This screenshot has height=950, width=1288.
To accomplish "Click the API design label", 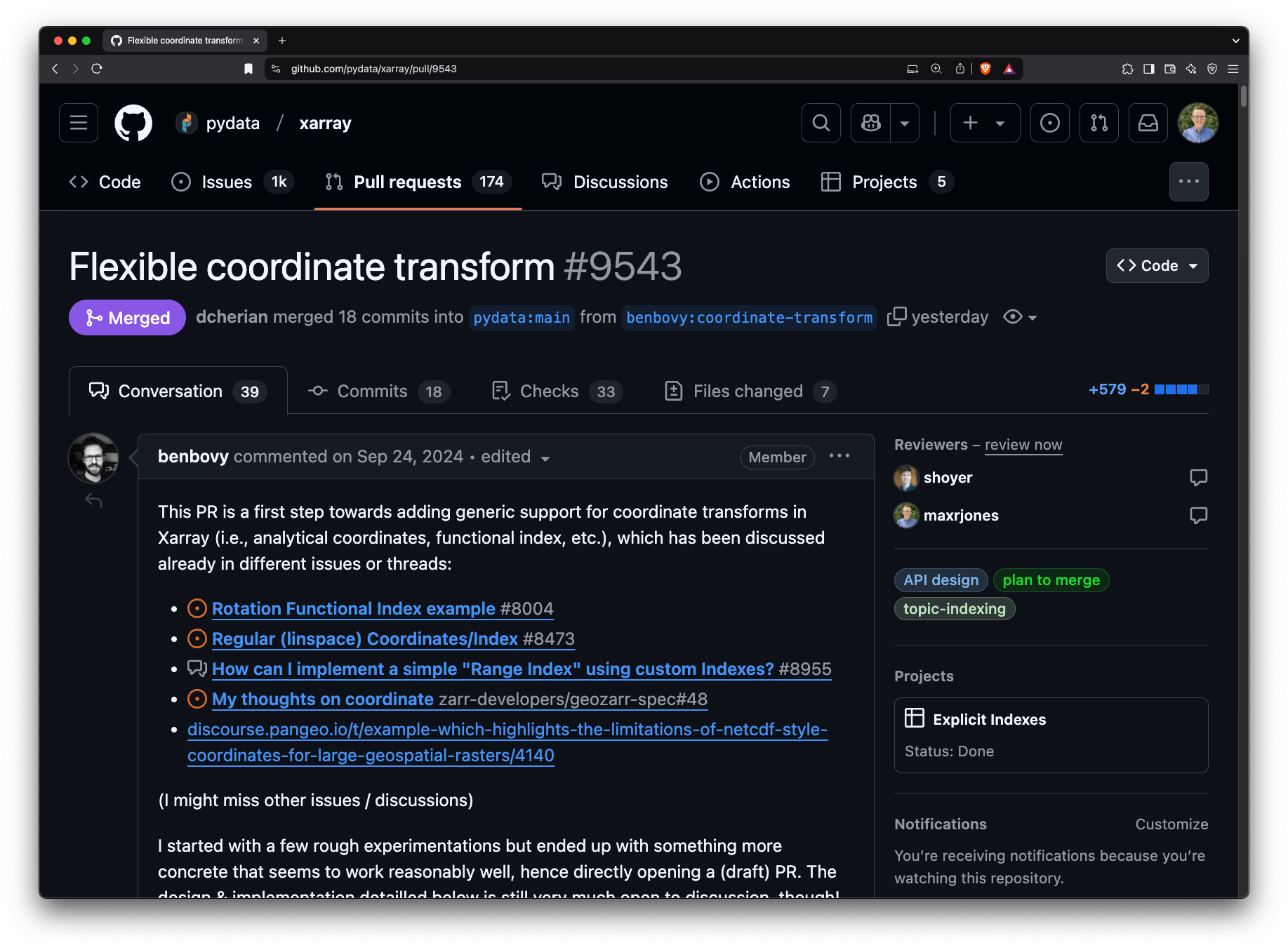I will click(x=941, y=580).
